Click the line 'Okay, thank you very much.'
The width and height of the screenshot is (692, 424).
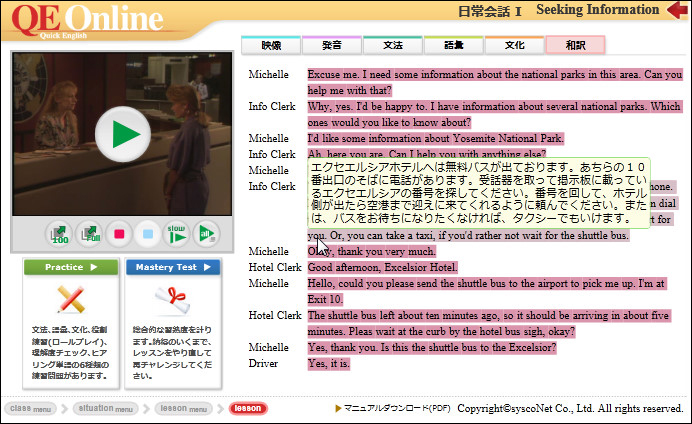[x=372, y=251]
